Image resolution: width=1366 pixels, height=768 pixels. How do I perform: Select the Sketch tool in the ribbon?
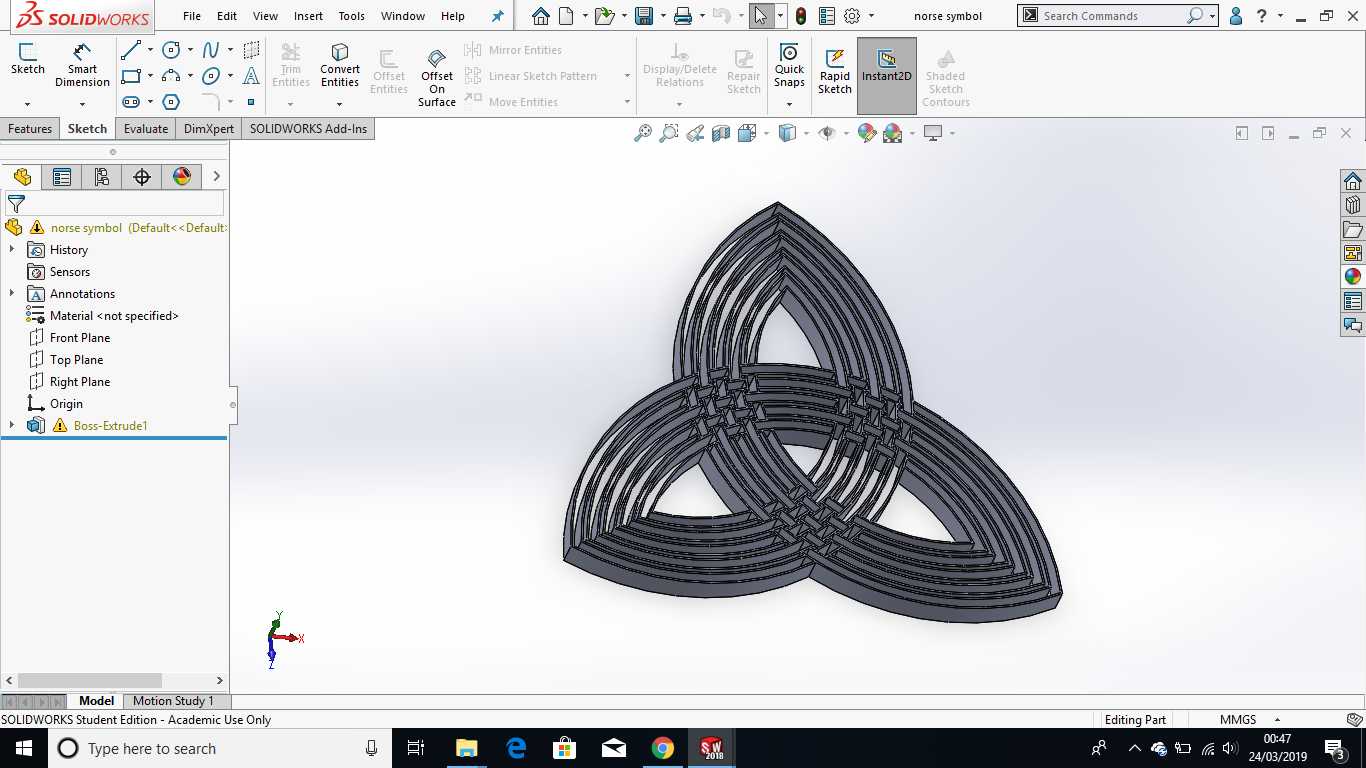27,60
